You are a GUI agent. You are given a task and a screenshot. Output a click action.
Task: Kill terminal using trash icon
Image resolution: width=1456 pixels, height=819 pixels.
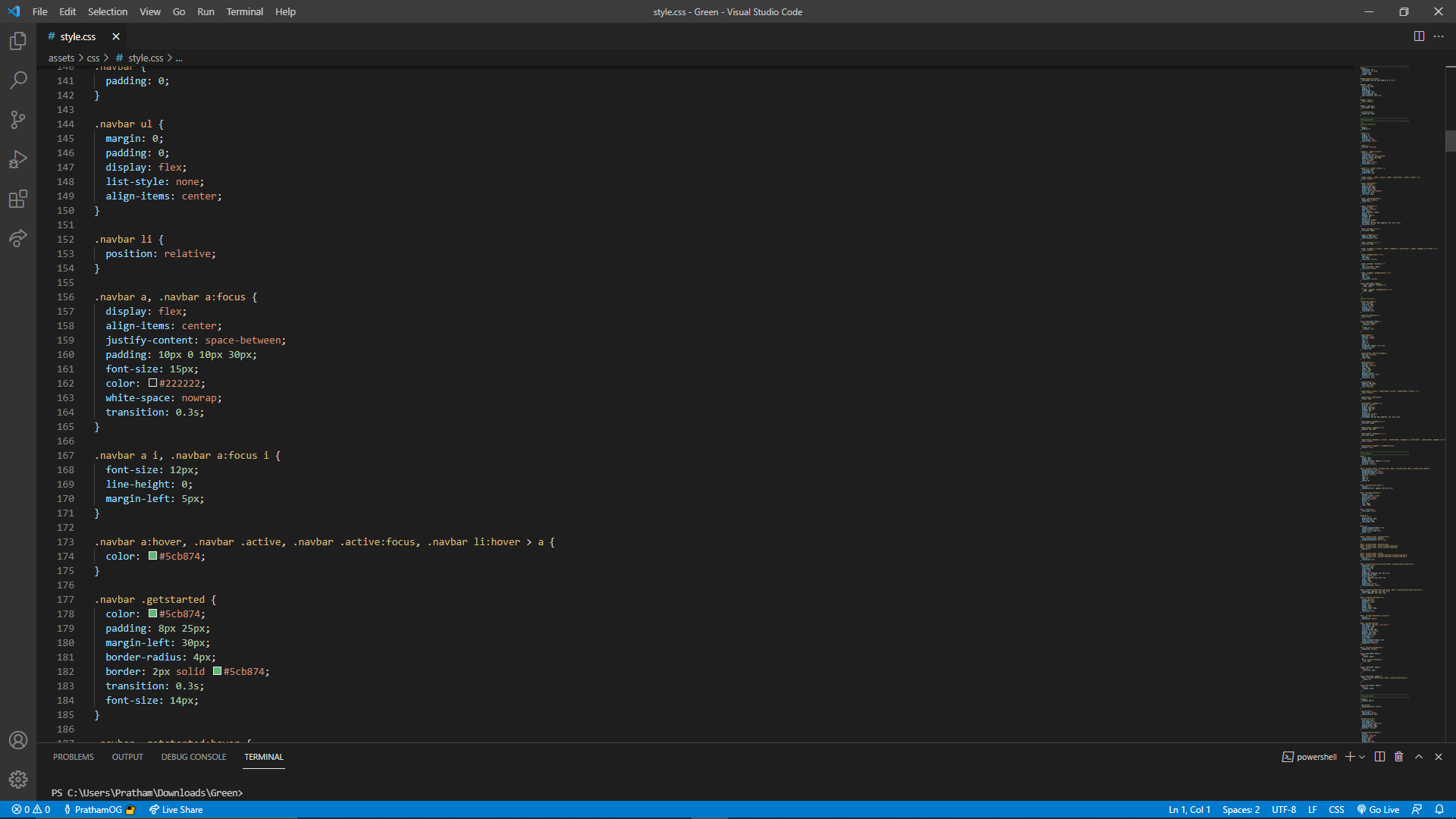coord(1399,757)
